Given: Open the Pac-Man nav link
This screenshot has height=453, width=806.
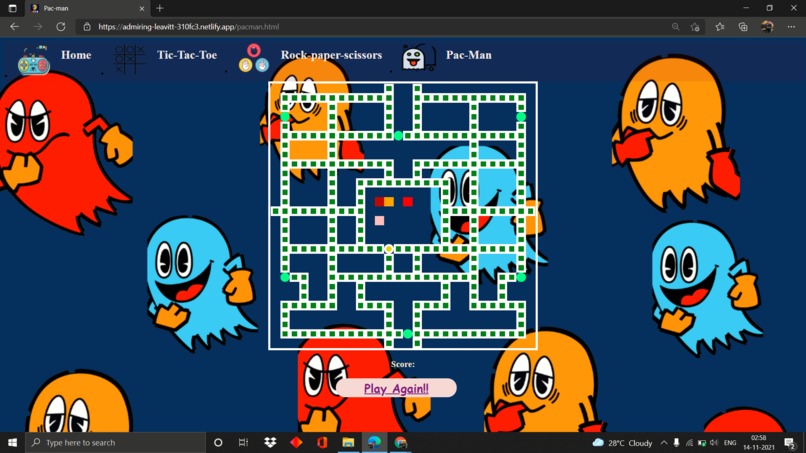Looking at the screenshot, I should click(469, 55).
